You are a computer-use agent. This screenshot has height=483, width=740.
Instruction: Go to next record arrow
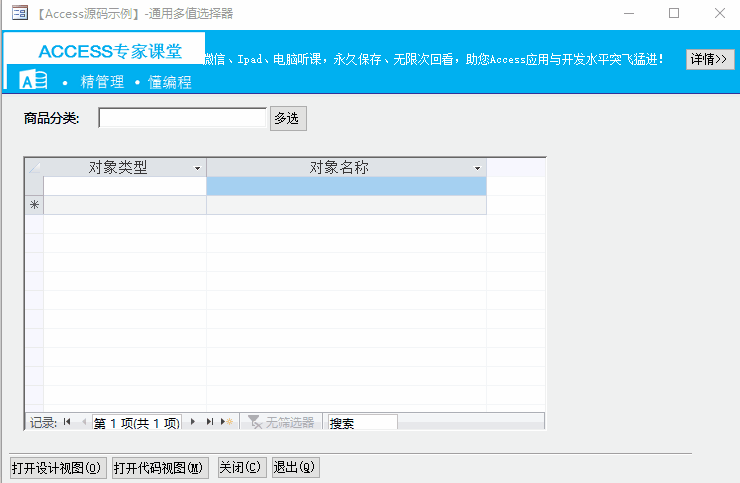193,422
